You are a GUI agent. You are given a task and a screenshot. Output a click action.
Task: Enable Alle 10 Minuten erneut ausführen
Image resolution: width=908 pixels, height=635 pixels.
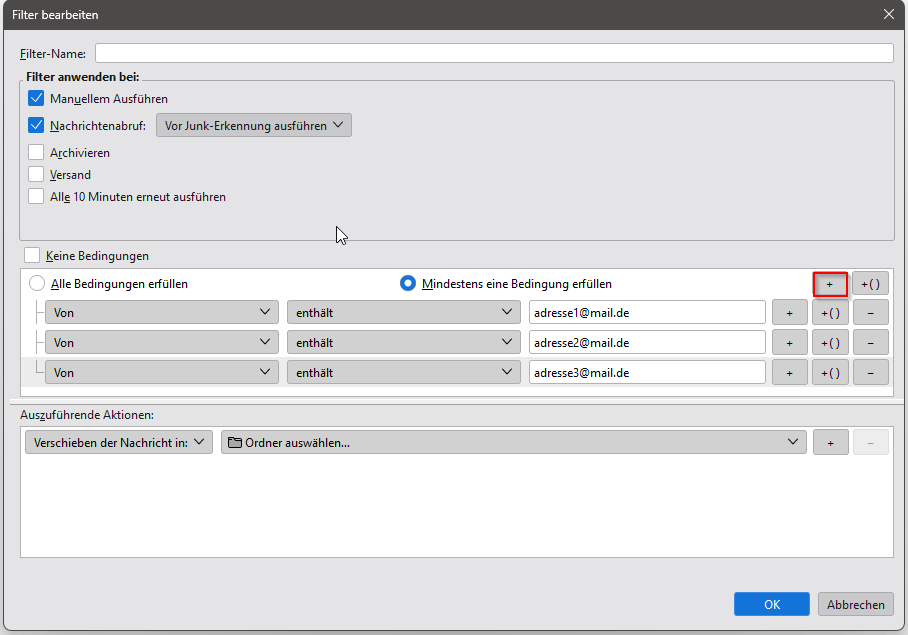click(x=37, y=197)
